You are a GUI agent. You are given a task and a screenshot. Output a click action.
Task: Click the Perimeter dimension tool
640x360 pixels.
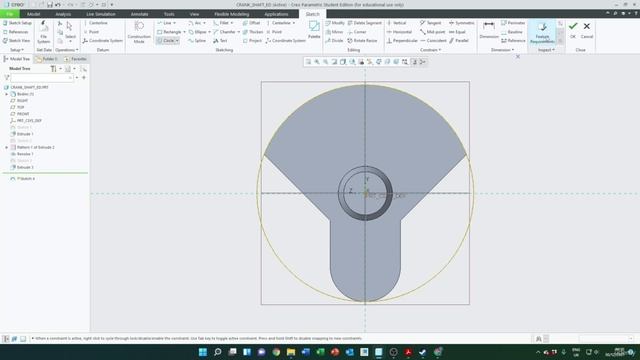513,23
